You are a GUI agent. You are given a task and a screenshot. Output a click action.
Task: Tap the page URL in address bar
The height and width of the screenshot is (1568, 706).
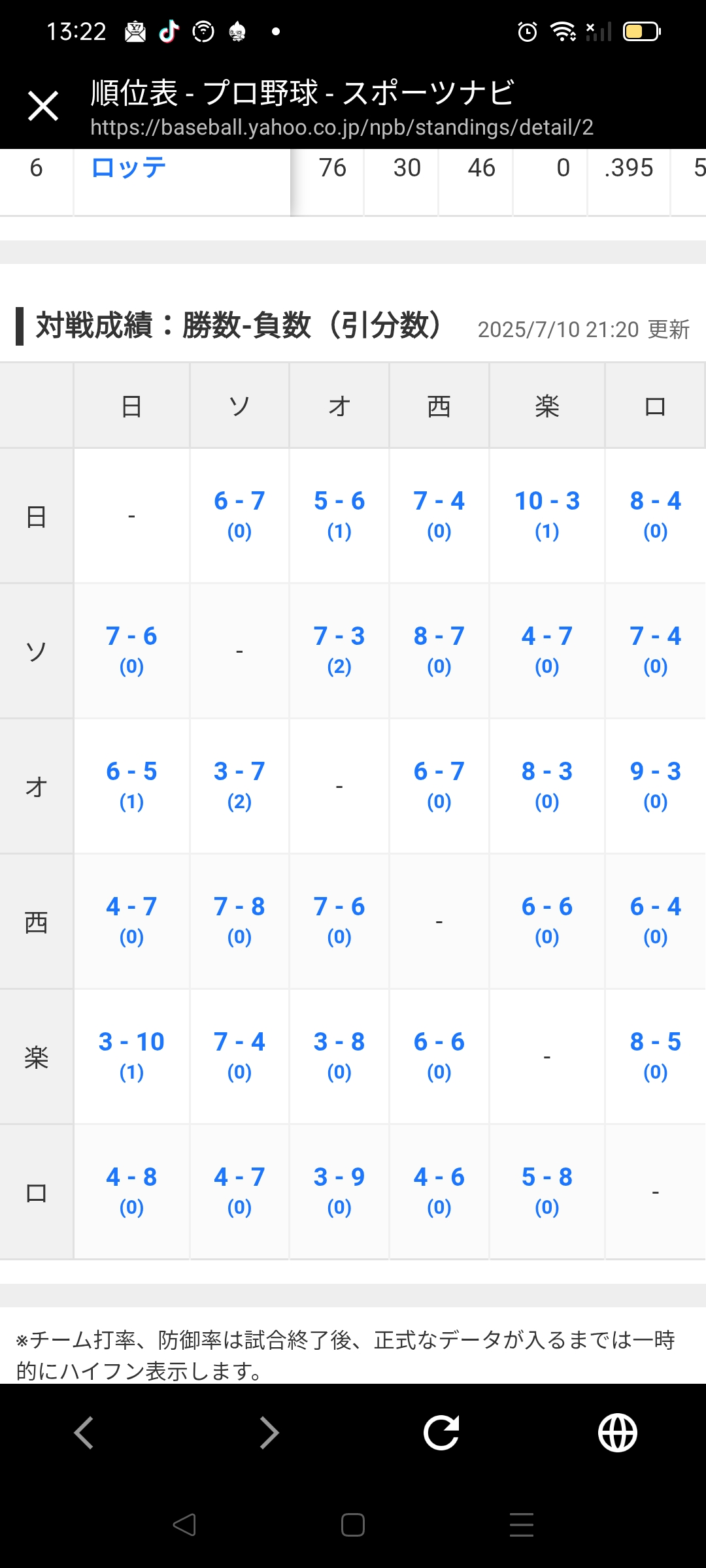point(342,127)
